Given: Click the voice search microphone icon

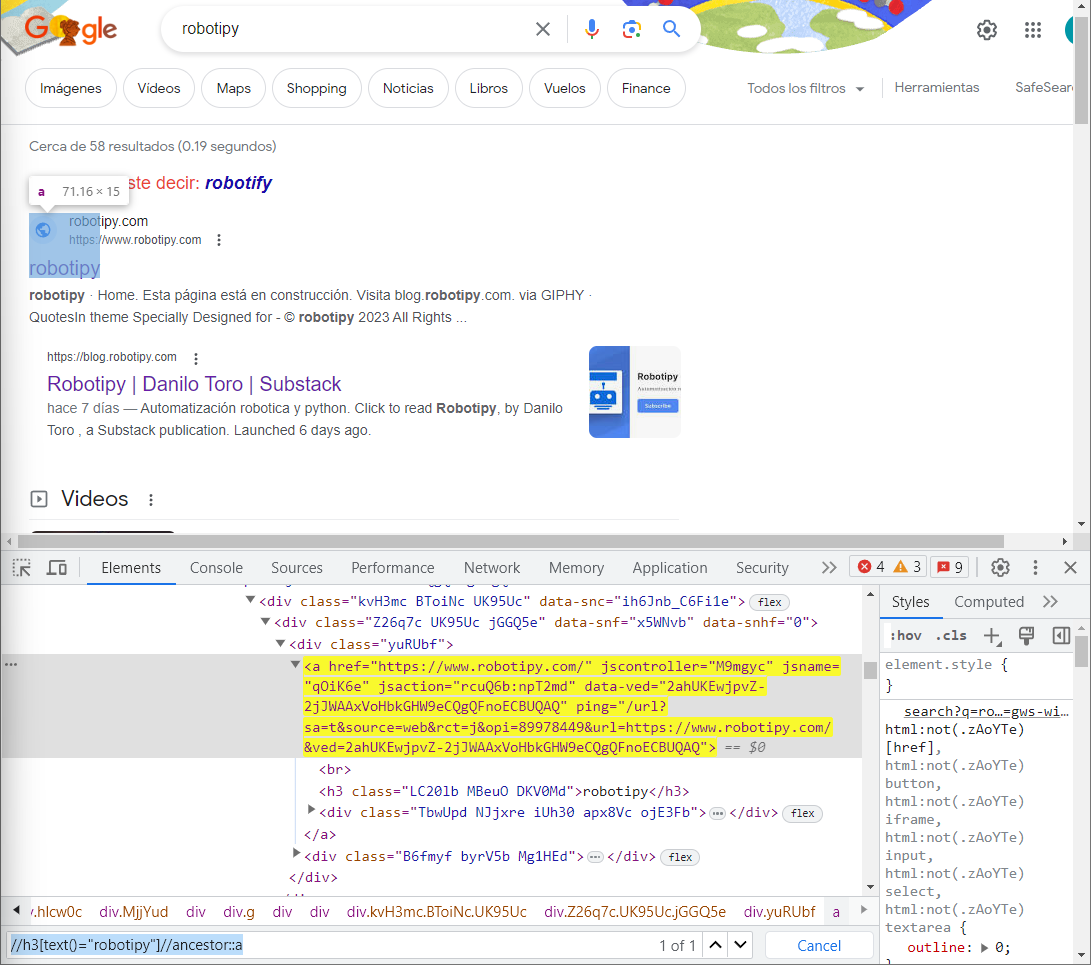Looking at the screenshot, I should [592, 29].
